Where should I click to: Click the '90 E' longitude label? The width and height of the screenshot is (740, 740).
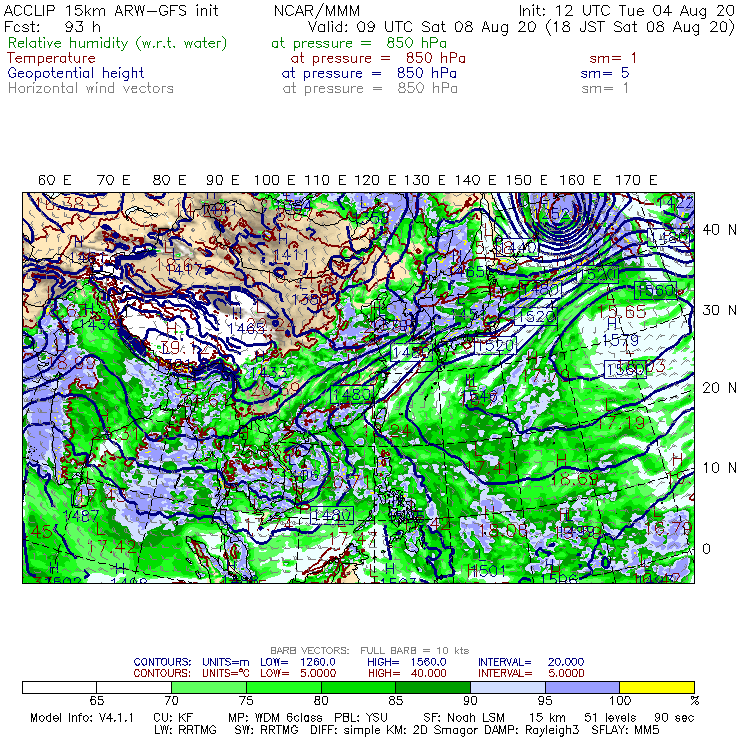click(x=223, y=180)
